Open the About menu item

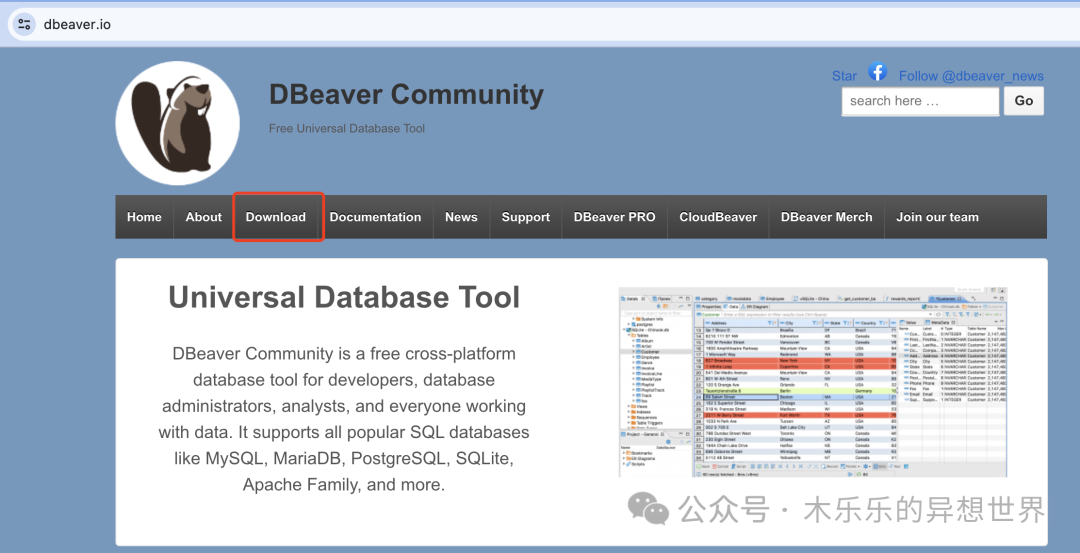[204, 217]
